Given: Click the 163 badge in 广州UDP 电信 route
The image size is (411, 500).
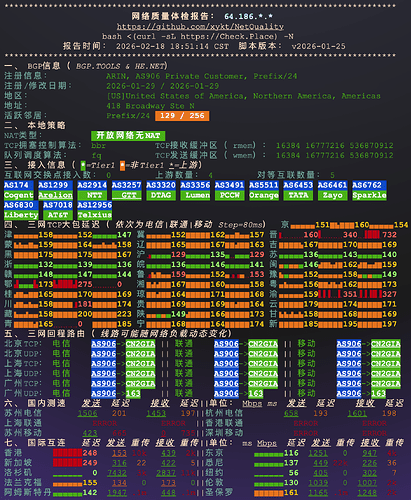Looking at the screenshot, I should tap(133, 394).
